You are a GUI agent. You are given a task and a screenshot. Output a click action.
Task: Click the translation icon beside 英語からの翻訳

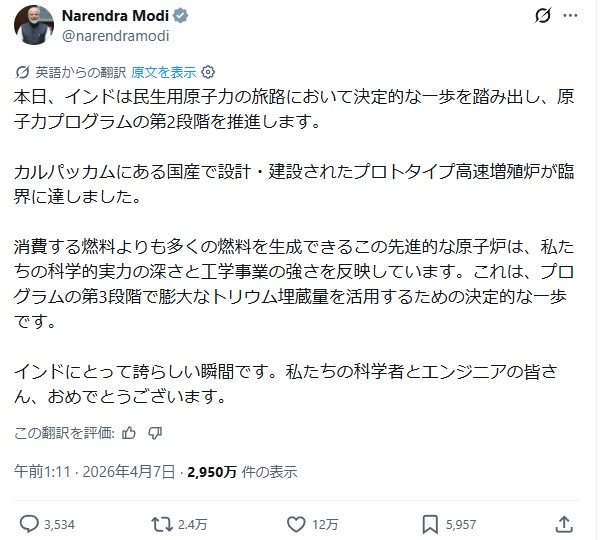23,72
